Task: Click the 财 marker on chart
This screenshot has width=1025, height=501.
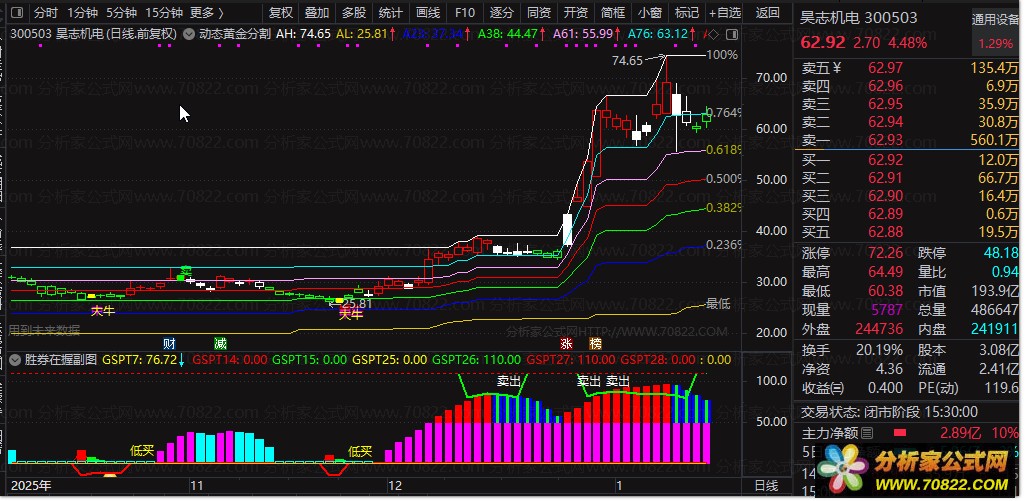Action: 169,343
